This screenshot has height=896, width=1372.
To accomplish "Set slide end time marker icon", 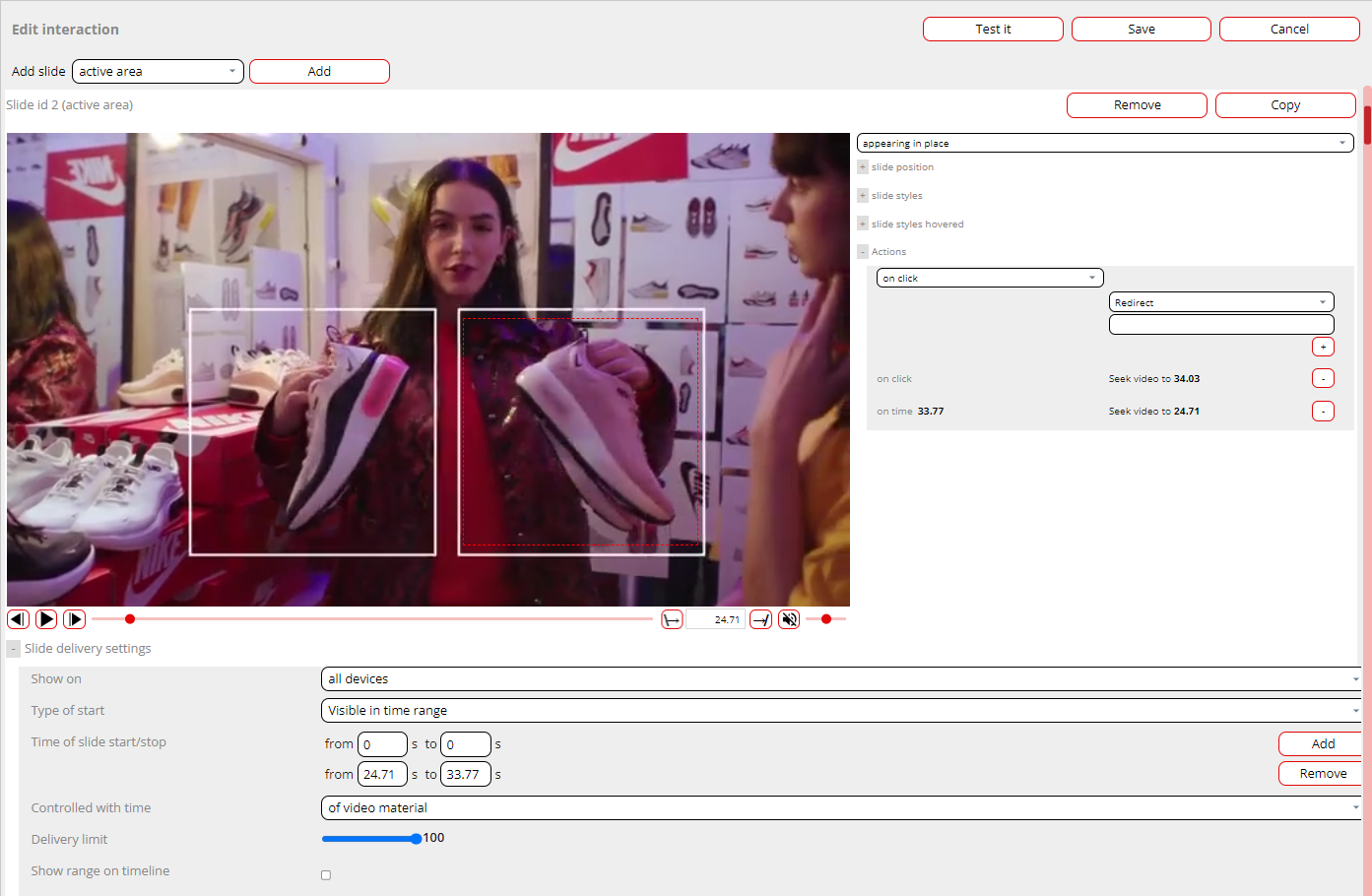I will coord(760,619).
